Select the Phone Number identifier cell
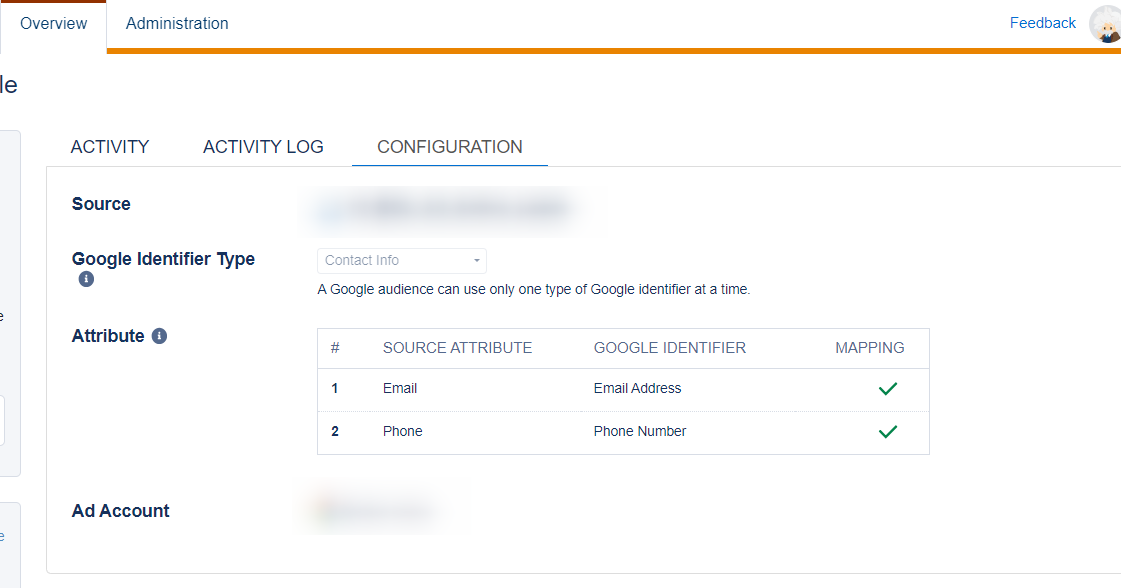The height and width of the screenshot is (588, 1121). tap(640, 431)
